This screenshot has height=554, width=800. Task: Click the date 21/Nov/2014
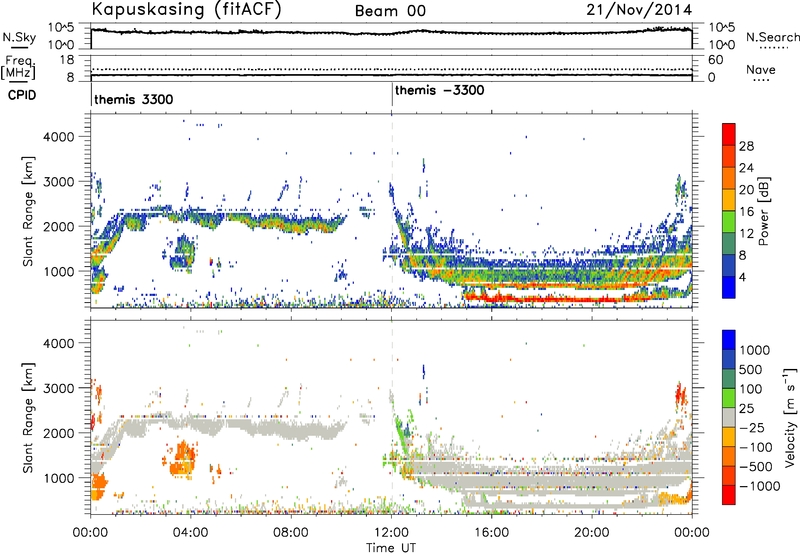click(639, 10)
